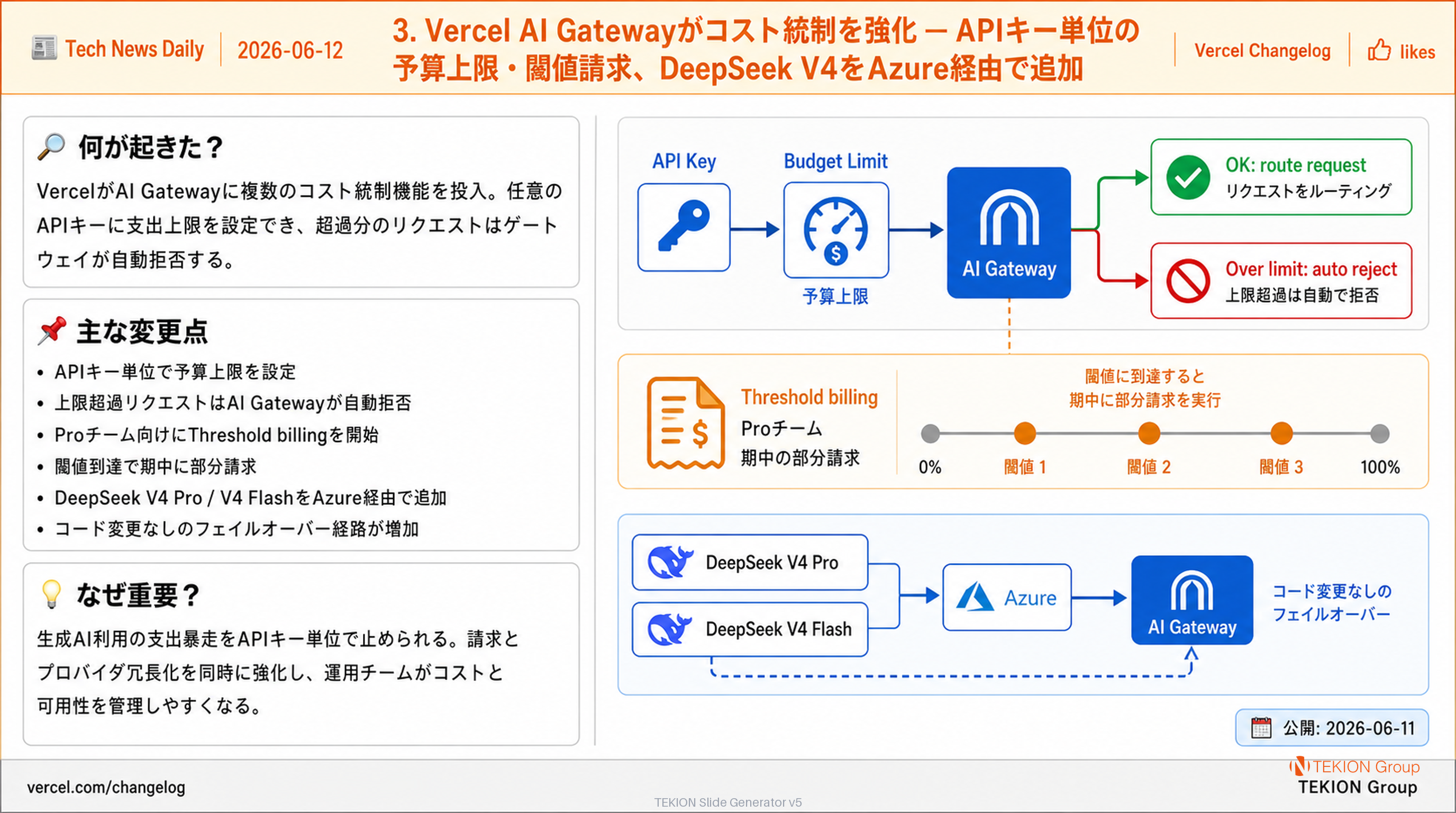
Task: Click the API Key label
Action: pos(684,161)
